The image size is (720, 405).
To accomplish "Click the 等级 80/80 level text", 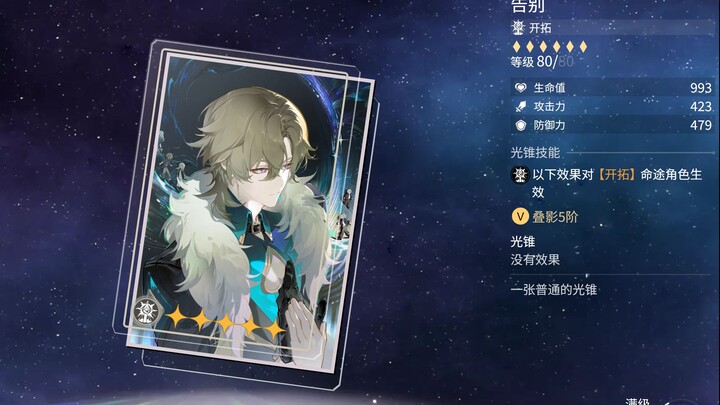I will pyautogui.click(x=542, y=62).
